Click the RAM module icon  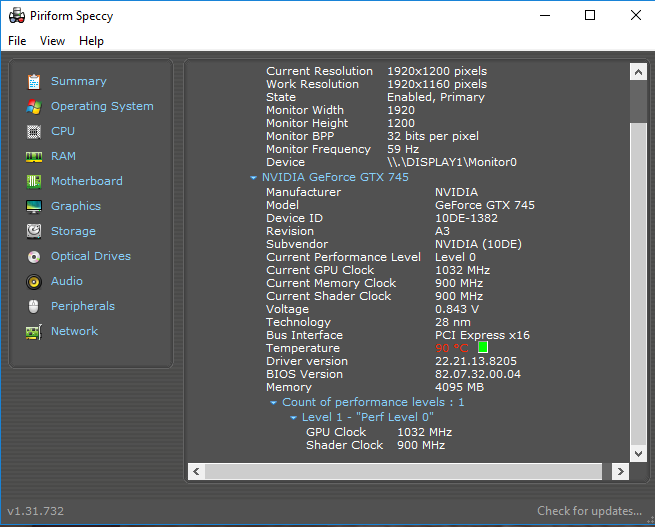tap(34, 157)
